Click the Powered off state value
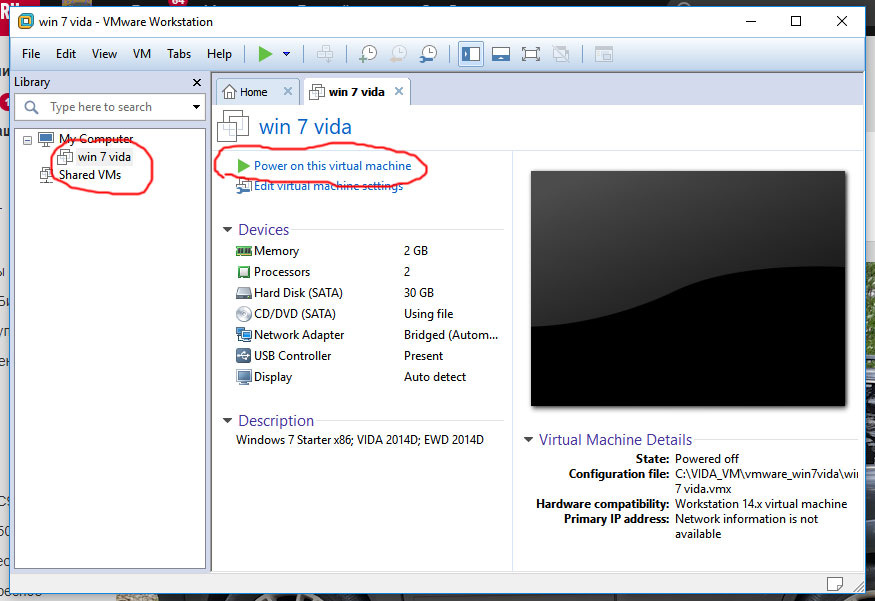875x601 pixels. point(706,459)
